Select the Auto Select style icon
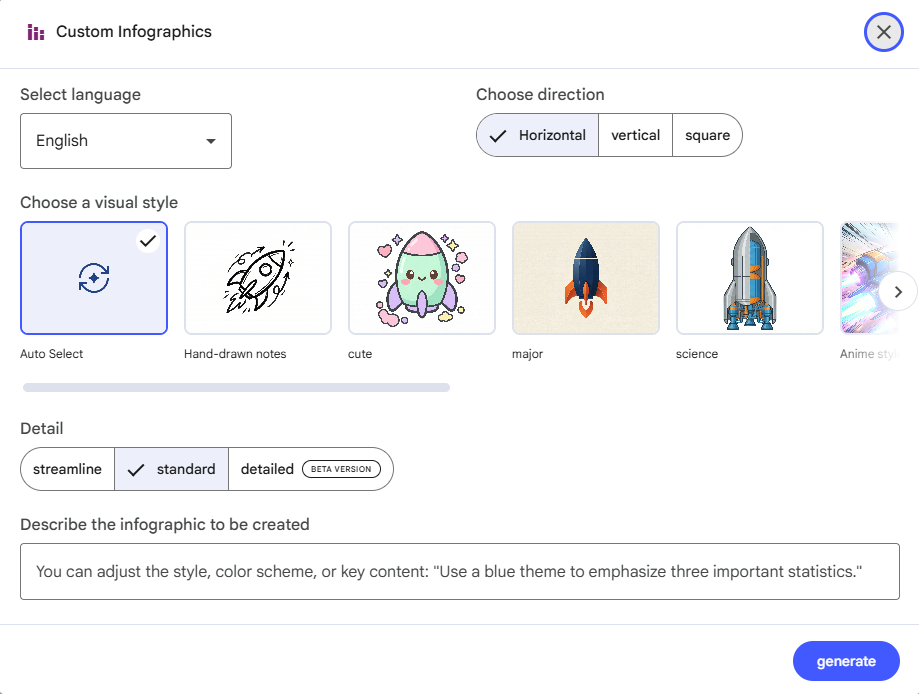 pos(94,278)
